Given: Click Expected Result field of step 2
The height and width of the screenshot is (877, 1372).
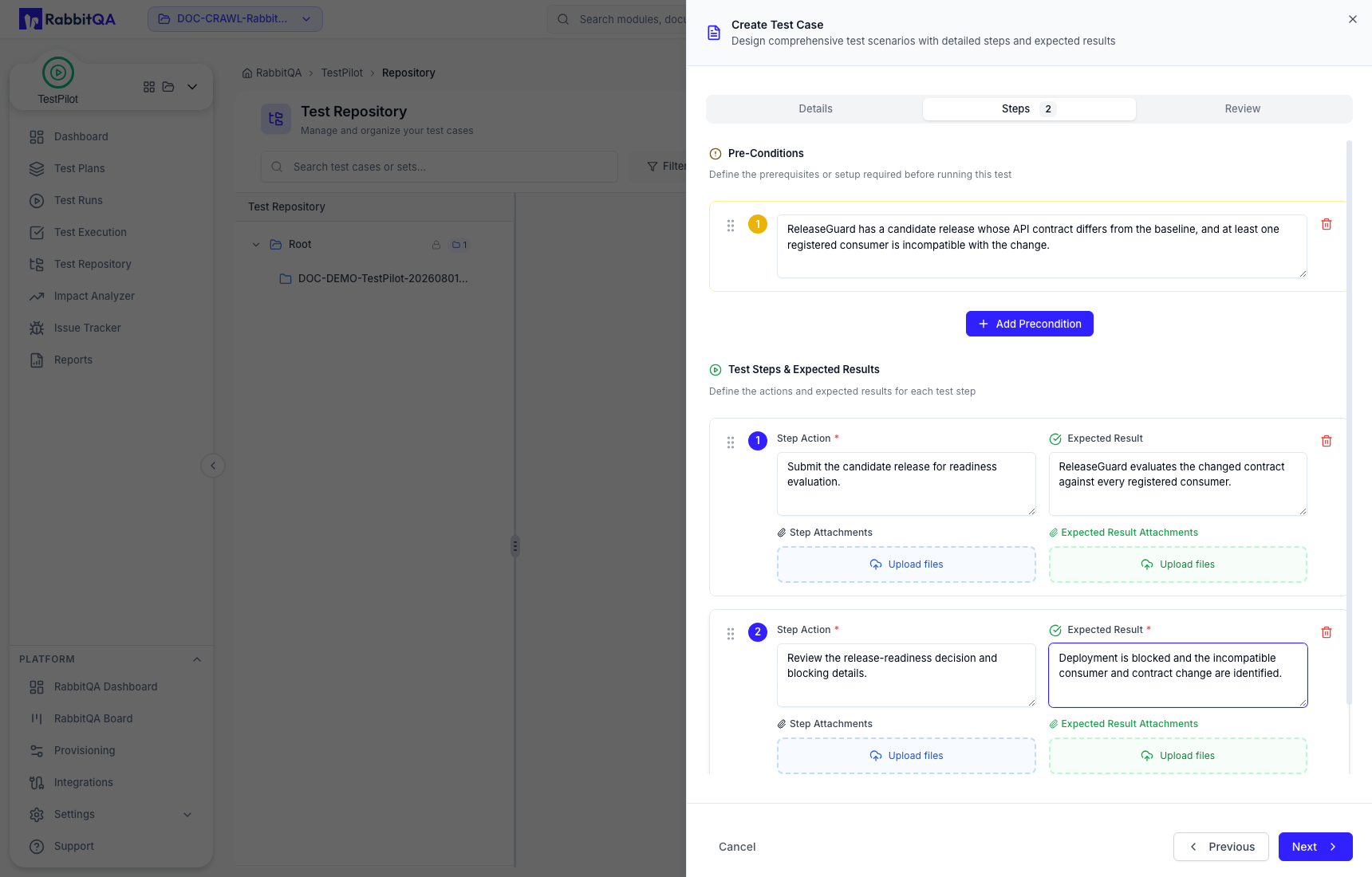Looking at the screenshot, I should (1178, 675).
